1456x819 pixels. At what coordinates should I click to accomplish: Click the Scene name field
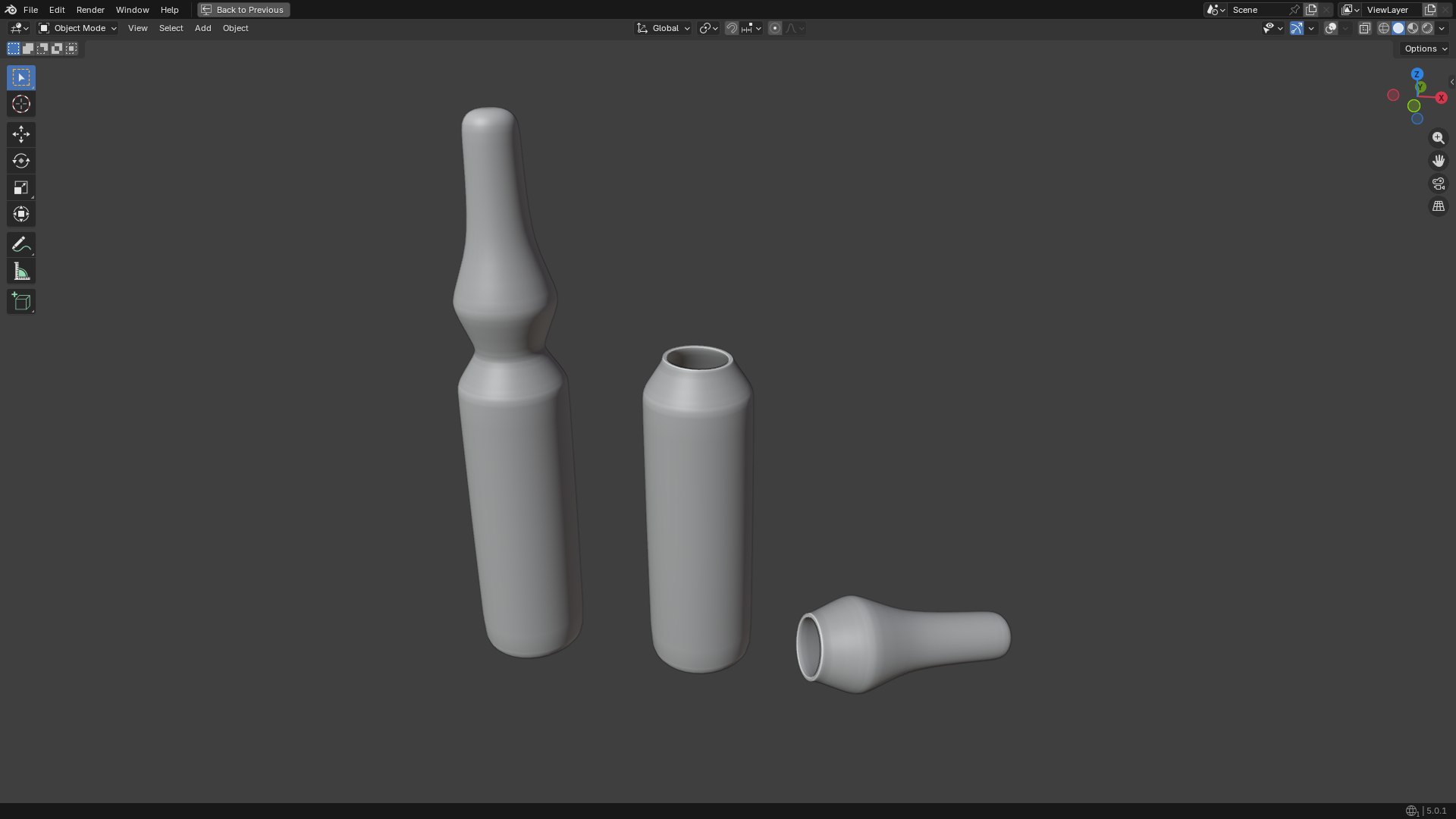(x=1257, y=10)
